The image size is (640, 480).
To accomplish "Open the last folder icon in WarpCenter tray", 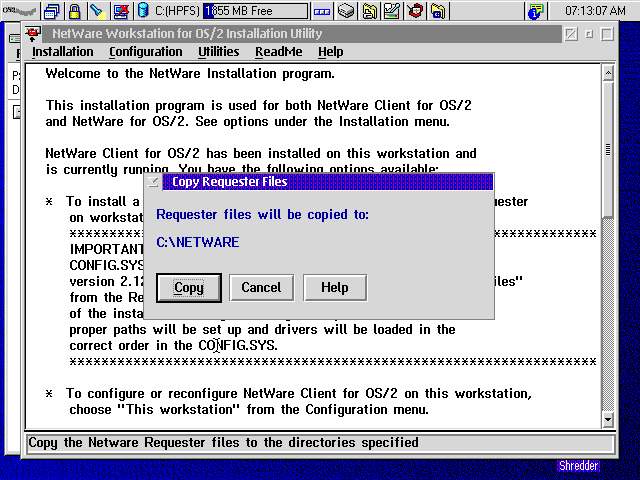I will [x=438, y=11].
